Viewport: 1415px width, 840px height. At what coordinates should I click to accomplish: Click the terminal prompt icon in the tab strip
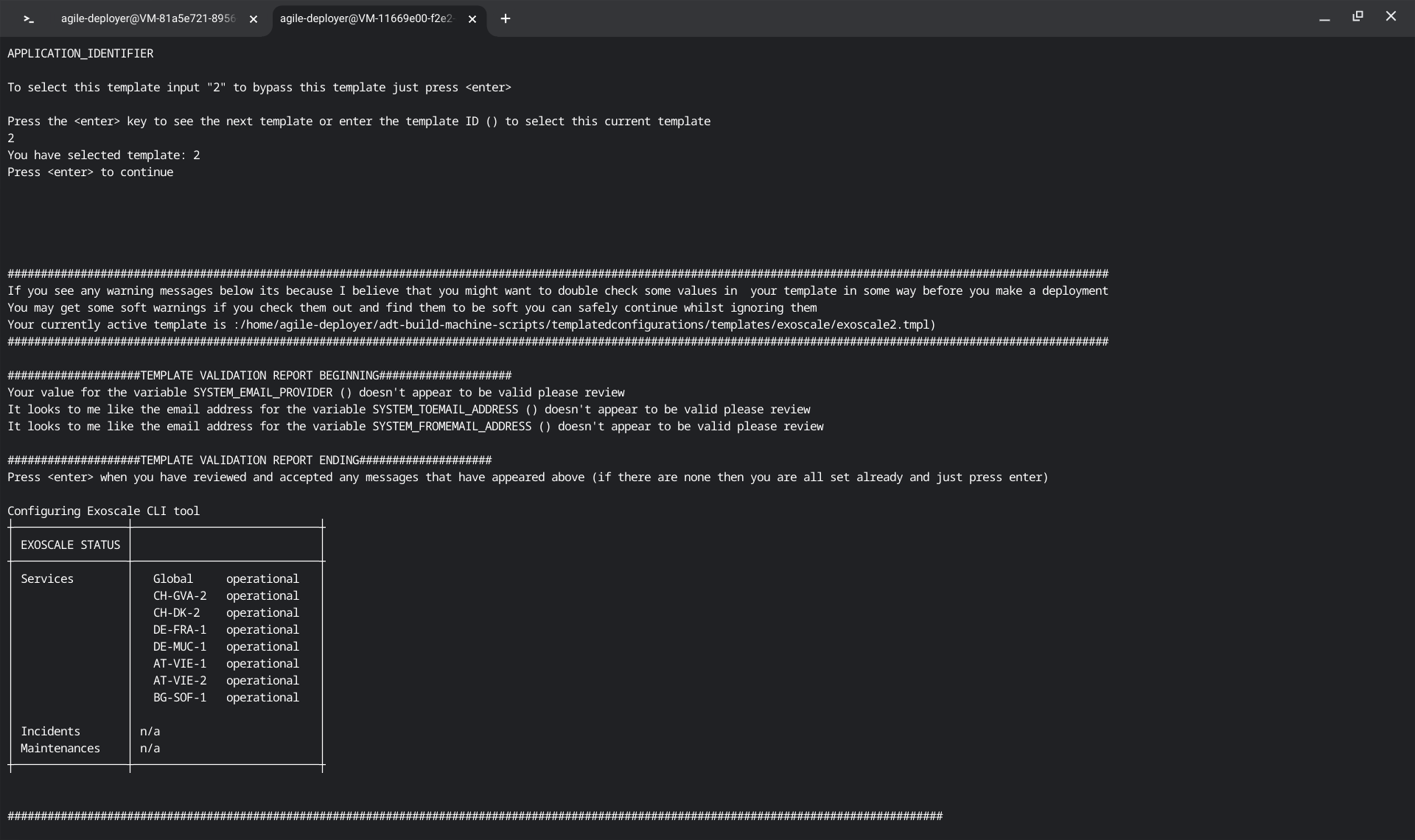(28, 19)
